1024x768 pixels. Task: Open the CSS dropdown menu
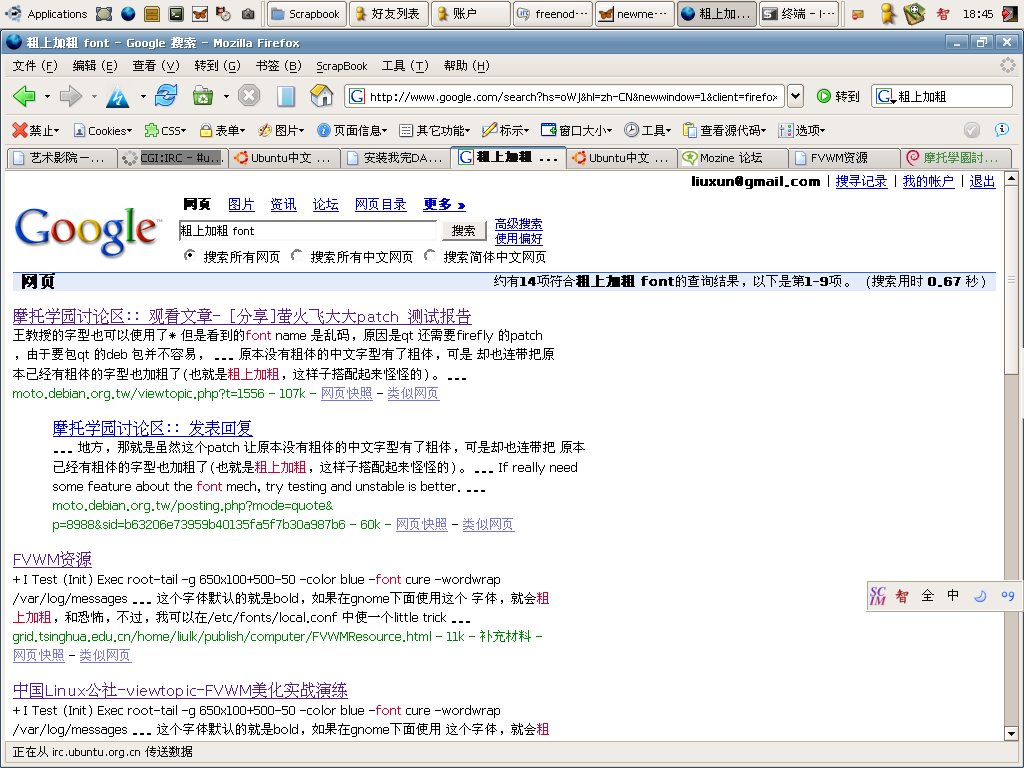[x=165, y=131]
